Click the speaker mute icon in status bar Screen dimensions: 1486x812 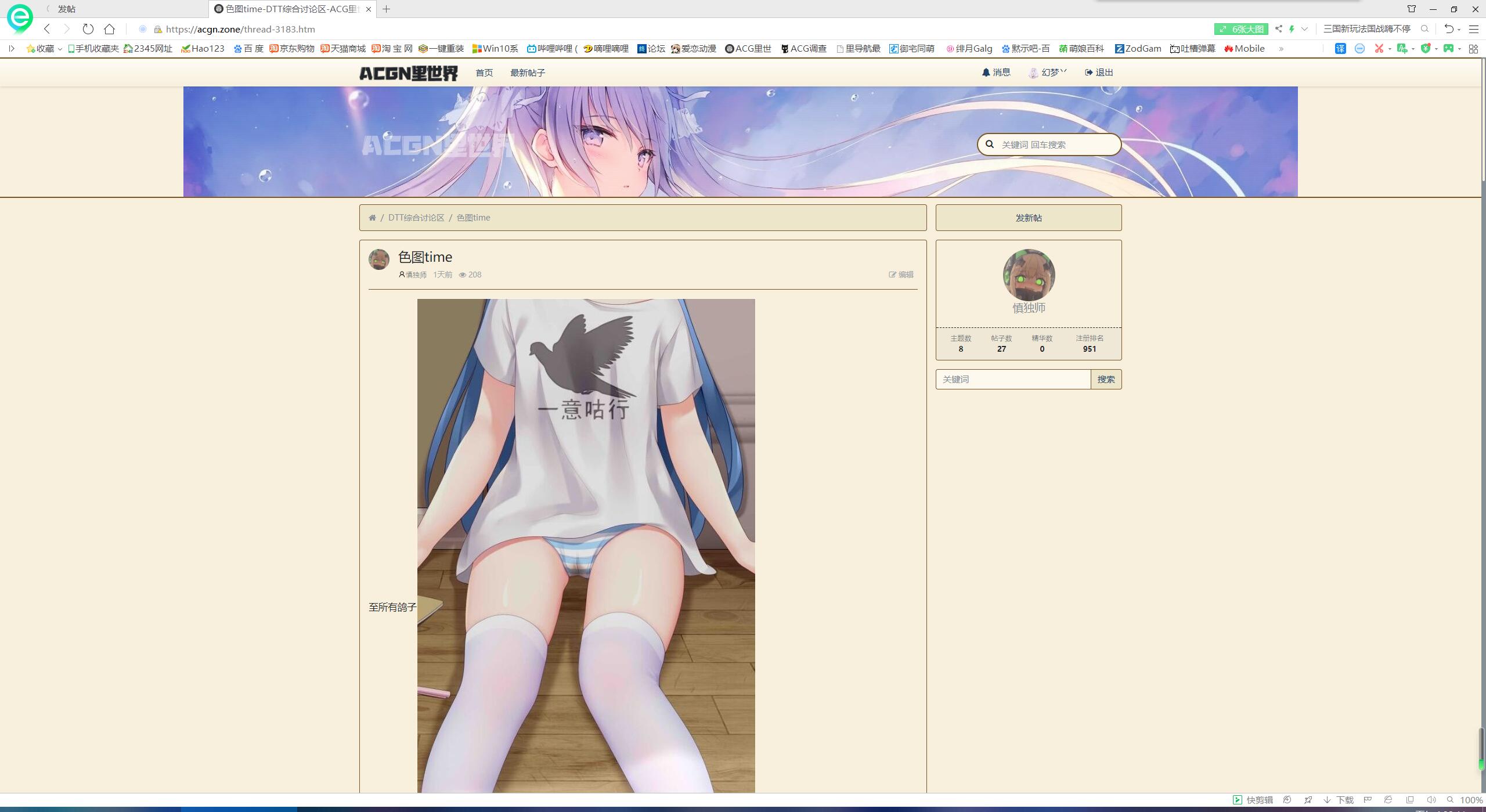[x=1431, y=800]
